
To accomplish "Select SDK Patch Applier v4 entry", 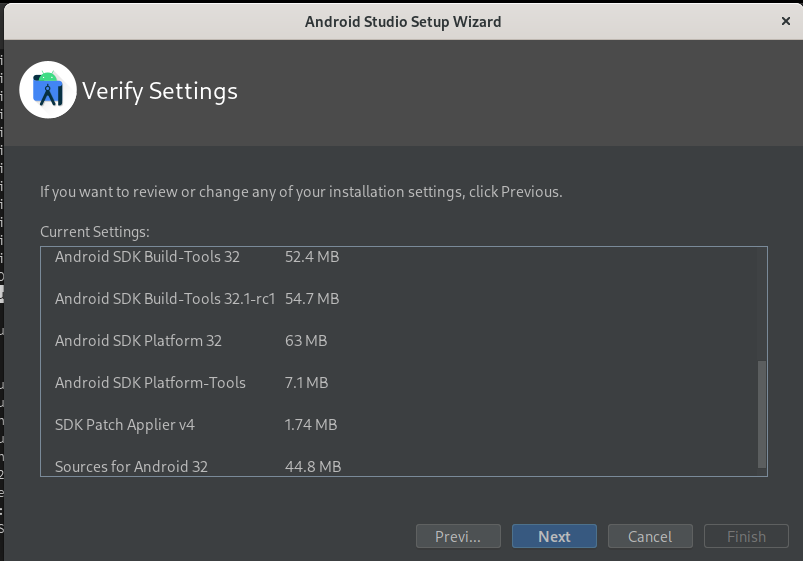I will pos(124,425).
